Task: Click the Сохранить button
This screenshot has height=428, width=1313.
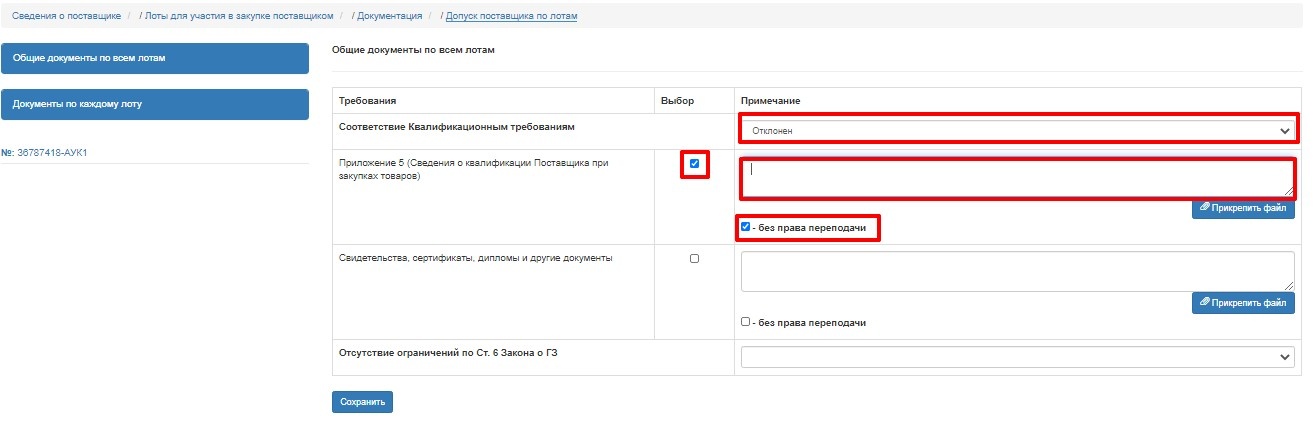Action: pyautogui.click(x=362, y=402)
